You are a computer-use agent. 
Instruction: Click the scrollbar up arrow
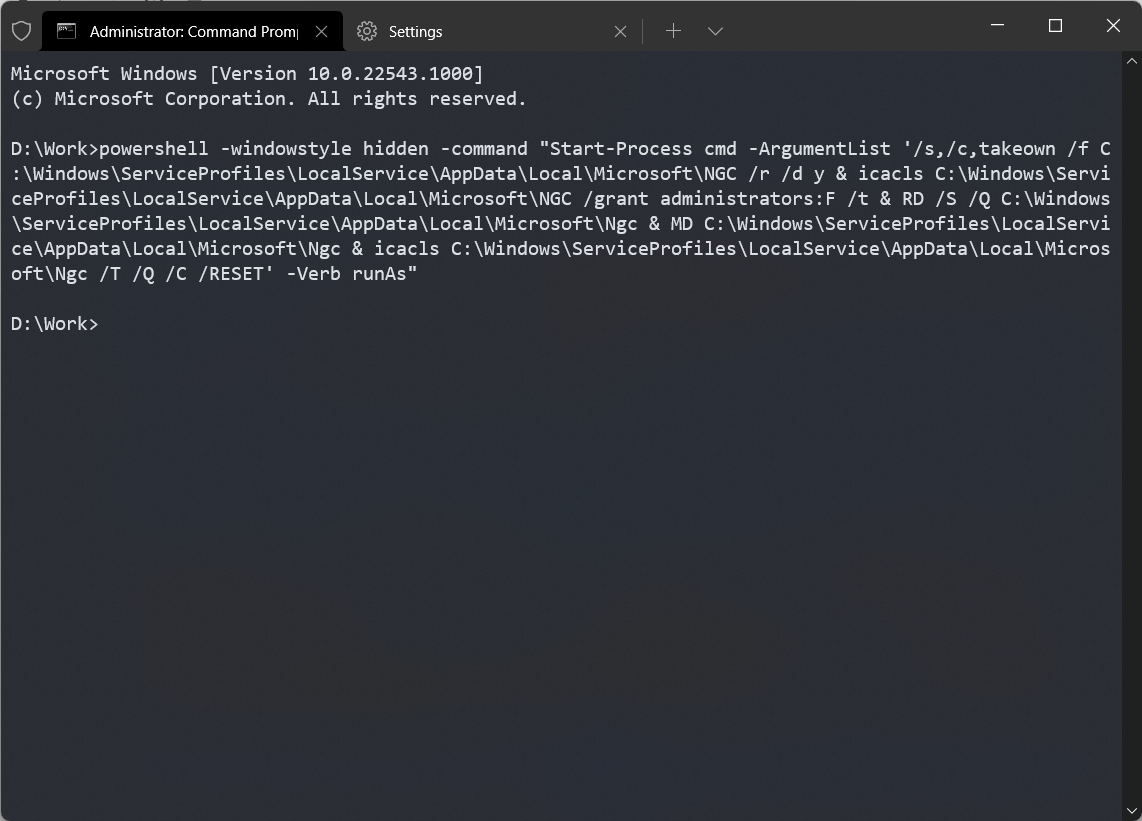pyautogui.click(x=1134, y=63)
